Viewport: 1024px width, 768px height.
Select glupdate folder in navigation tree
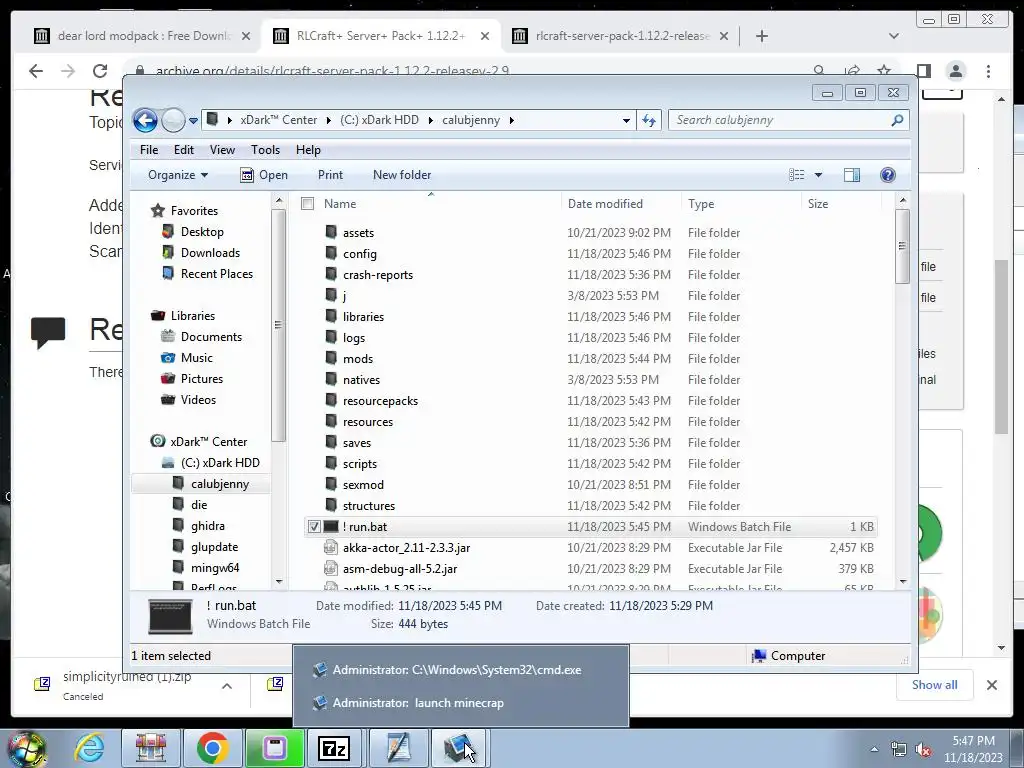[214, 547]
